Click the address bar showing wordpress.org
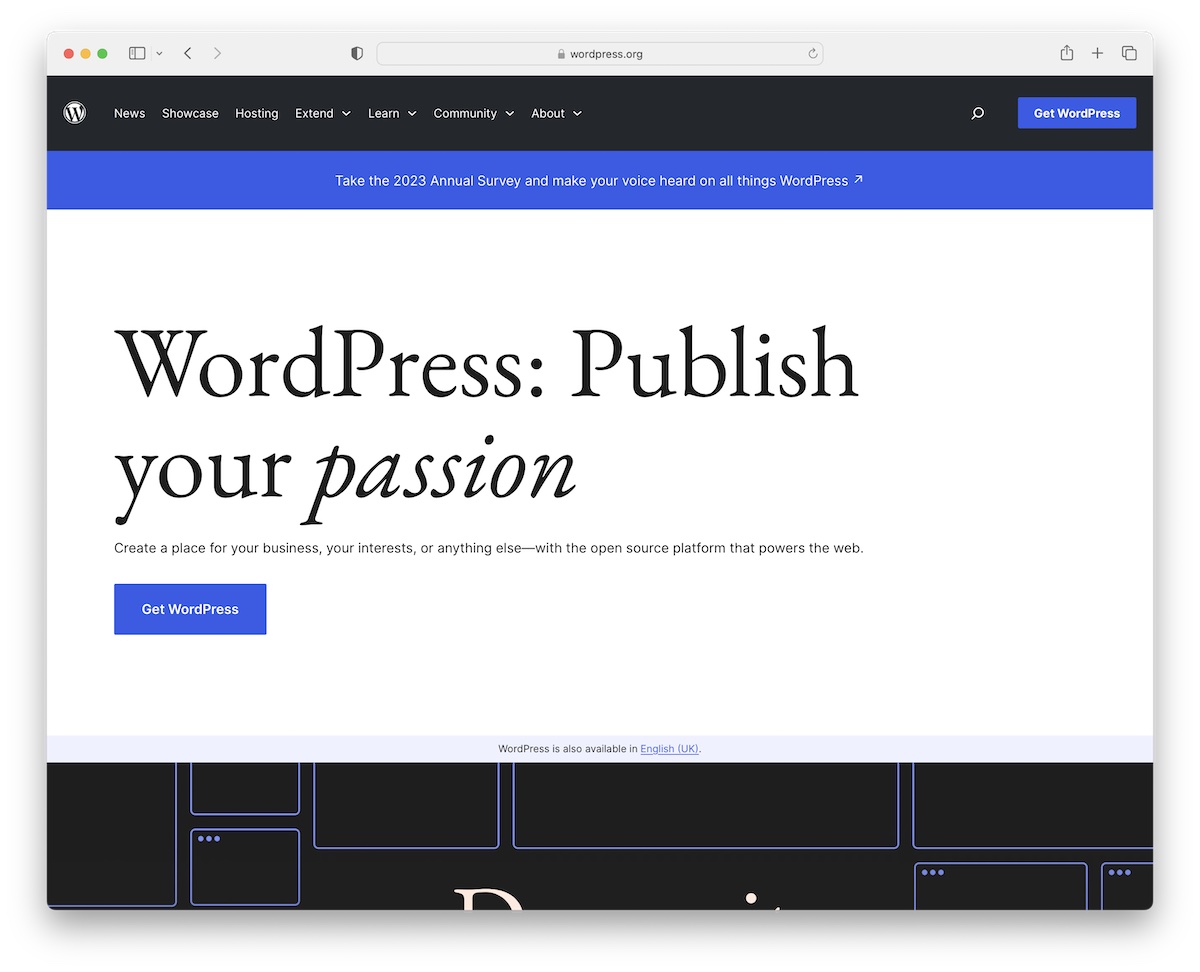The image size is (1200, 972). 599,53
